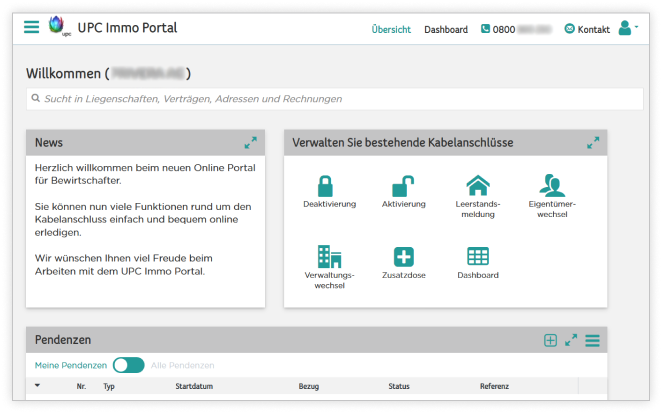Expand the Pendenzen panel
This screenshot has height=414, width=662.
571,340
